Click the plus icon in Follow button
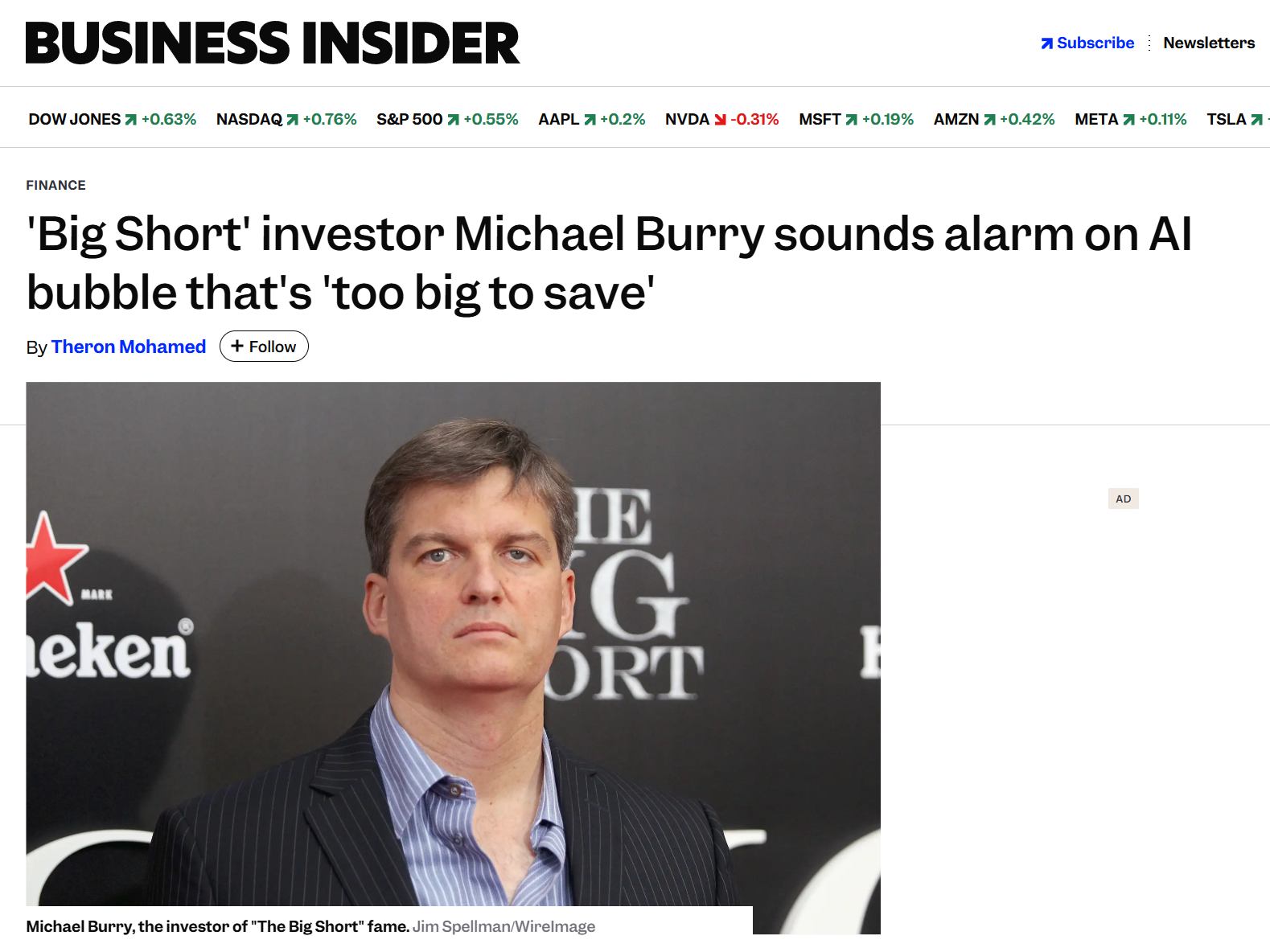Screen dimensions: 1270x952 click(237, 346)
